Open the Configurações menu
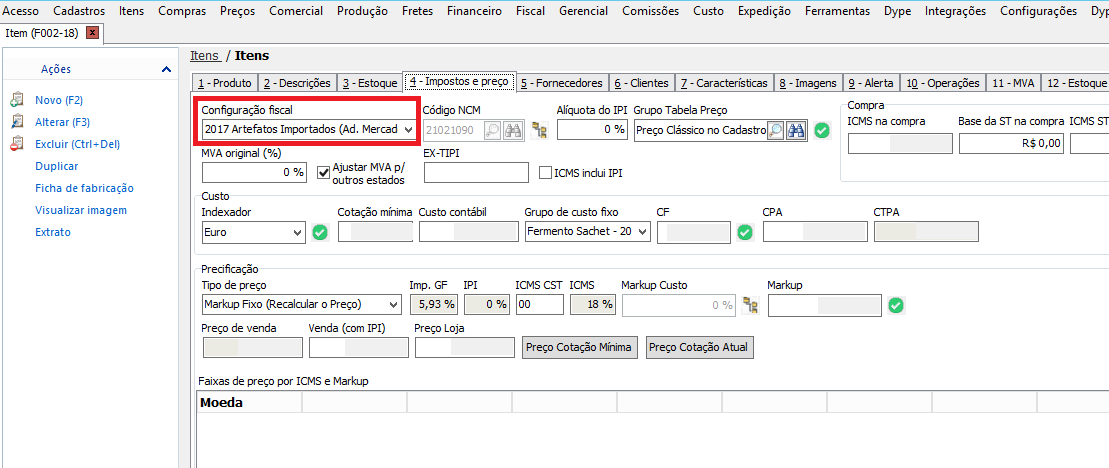This screenshot has width=1109, height=468. click(1039, 11)
